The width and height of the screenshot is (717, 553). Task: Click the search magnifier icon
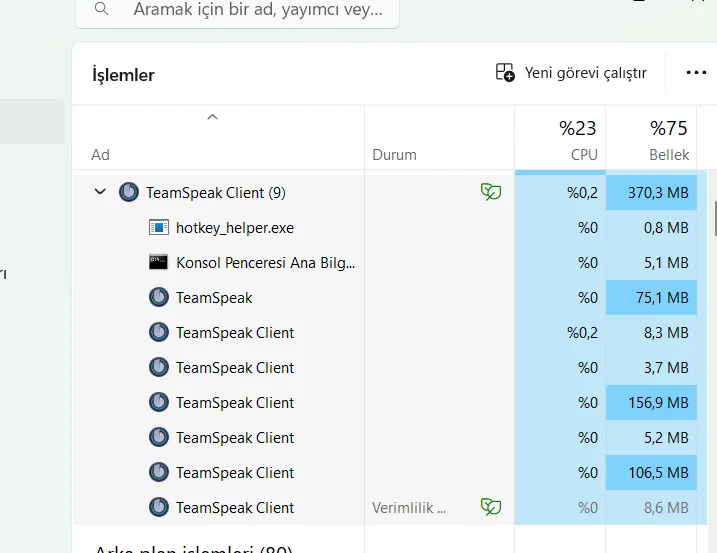101,8
